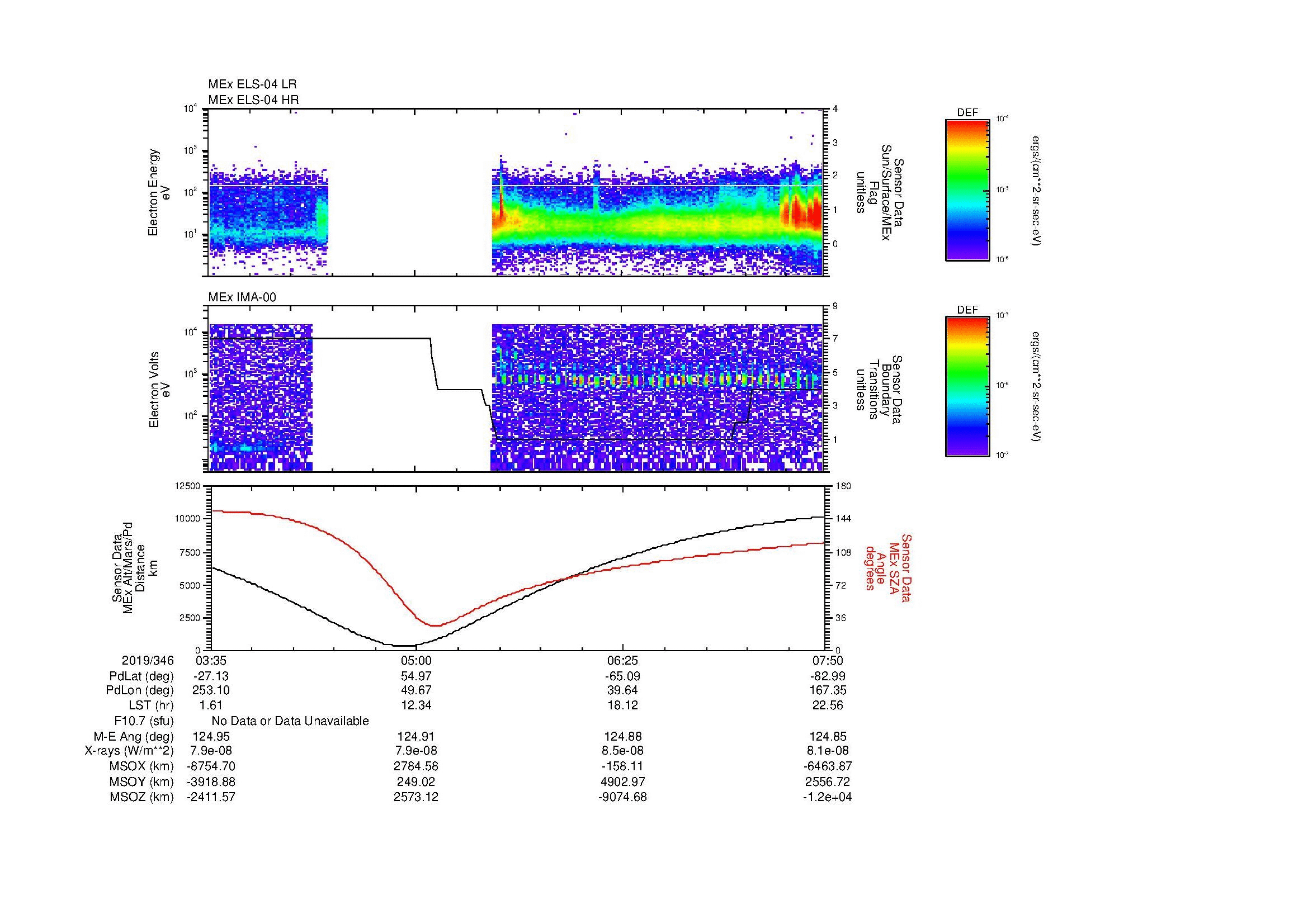This screenshot has height=924, width=1308.
Task: Click the X-rays (W/m**2) row label
Action: point(129,751)
